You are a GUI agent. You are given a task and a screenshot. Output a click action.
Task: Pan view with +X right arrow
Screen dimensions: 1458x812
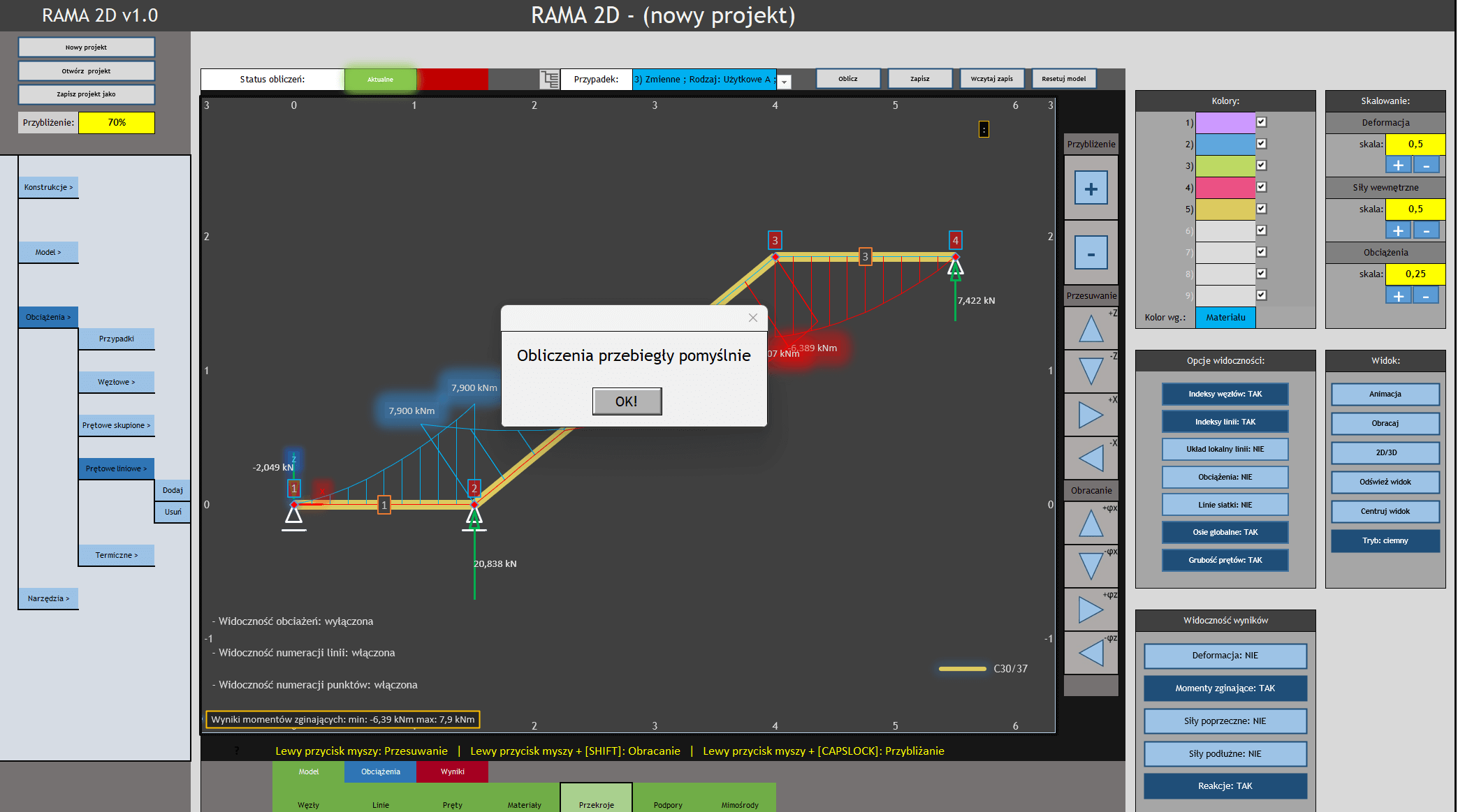click(x=1091, y=415)
